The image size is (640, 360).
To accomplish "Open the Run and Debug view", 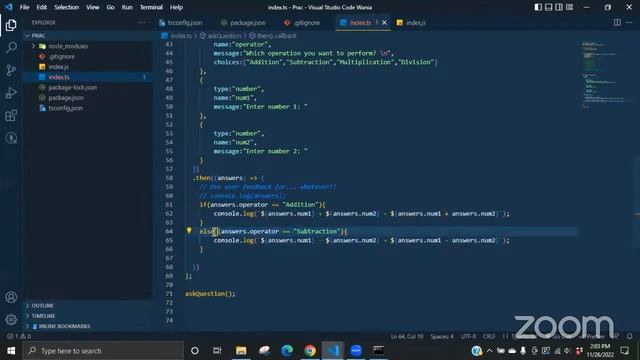I will pyautogui.click(x=11, y=93).
